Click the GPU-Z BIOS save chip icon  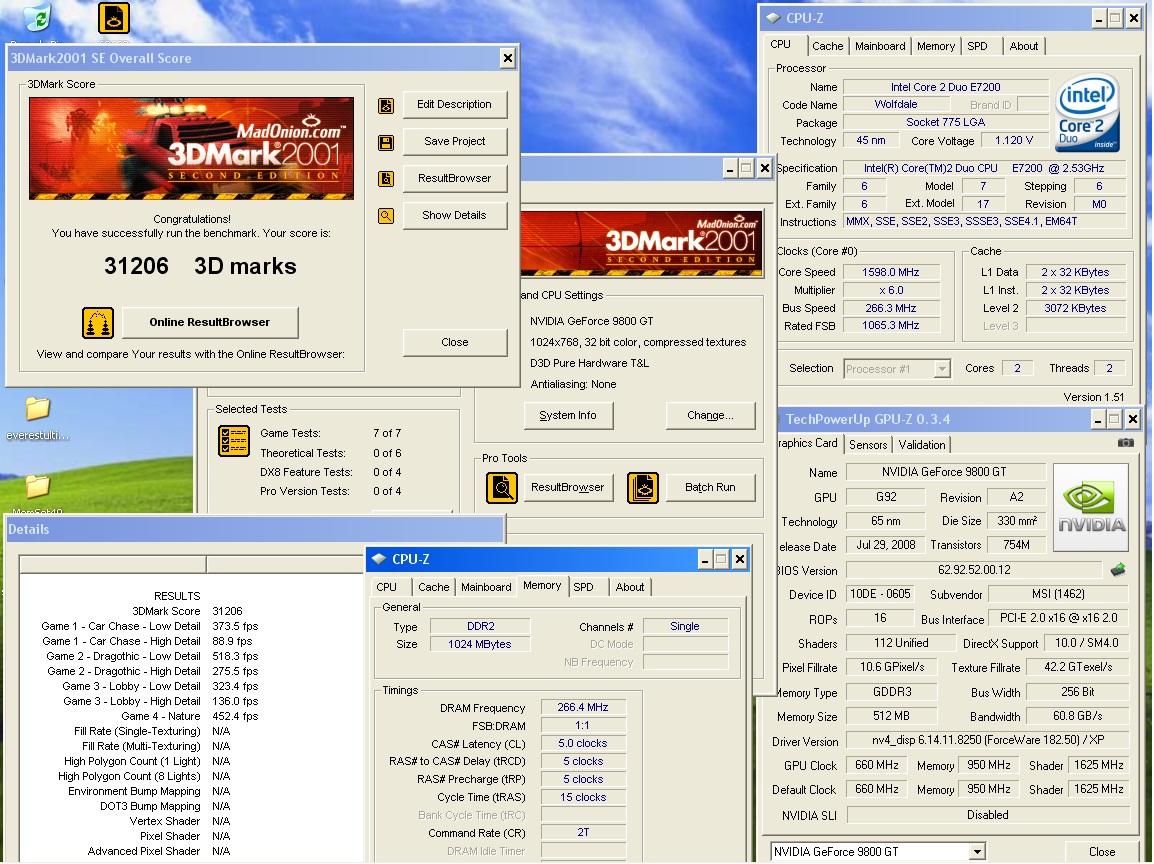(1117, 570)
